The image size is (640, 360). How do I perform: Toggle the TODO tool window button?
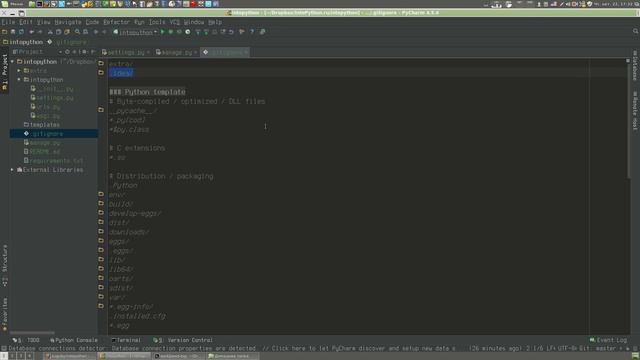point(26,340)
